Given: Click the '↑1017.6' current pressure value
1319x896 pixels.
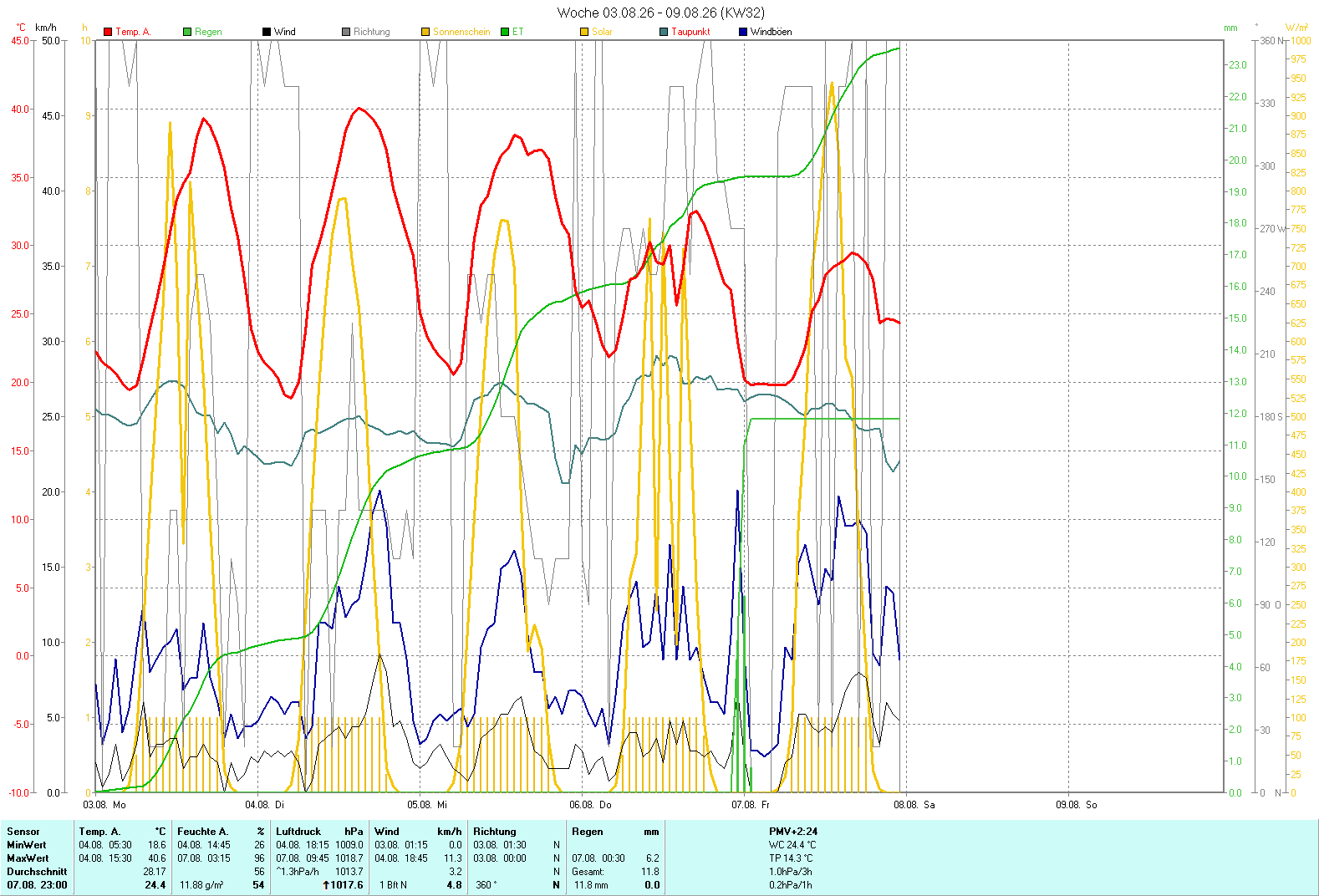Looking at the screenshot, I should (x=343, y=885).
